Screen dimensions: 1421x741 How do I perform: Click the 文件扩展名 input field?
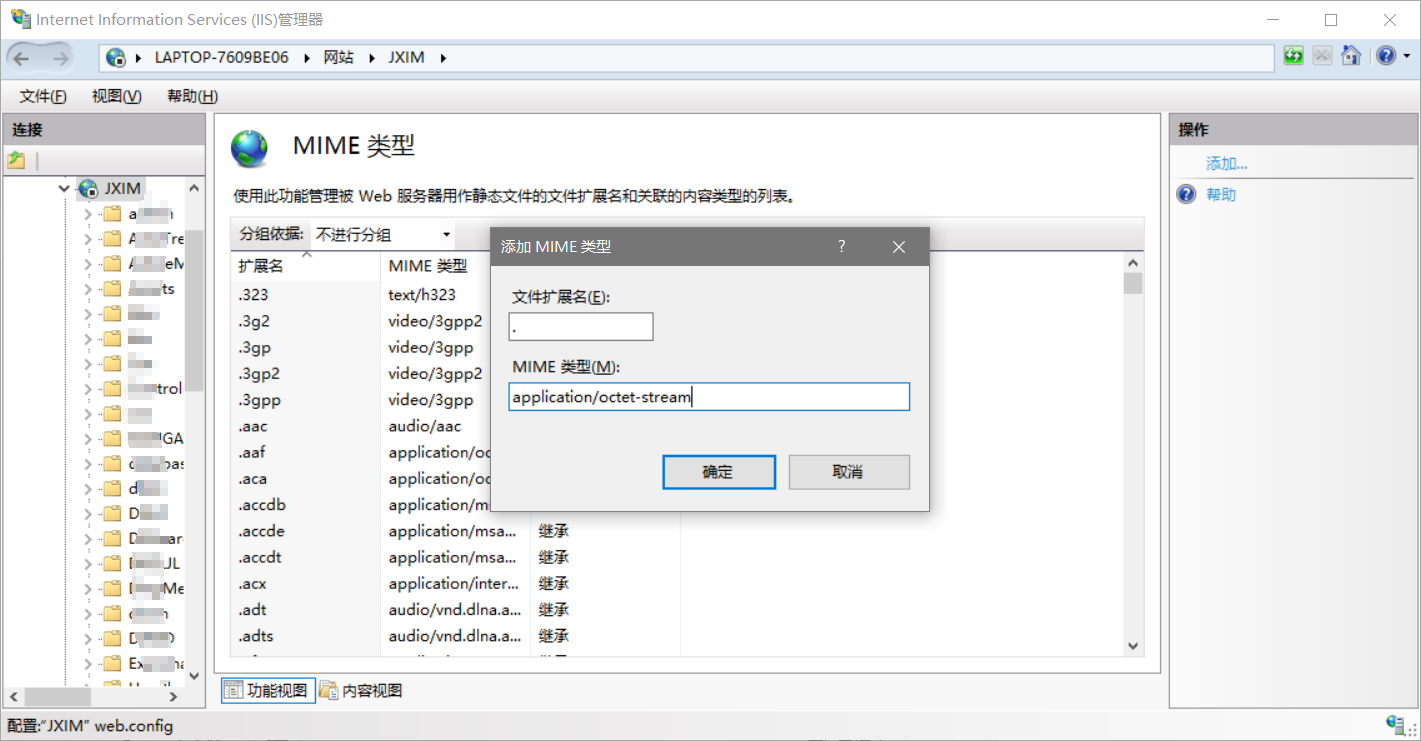tap(581, 326)
